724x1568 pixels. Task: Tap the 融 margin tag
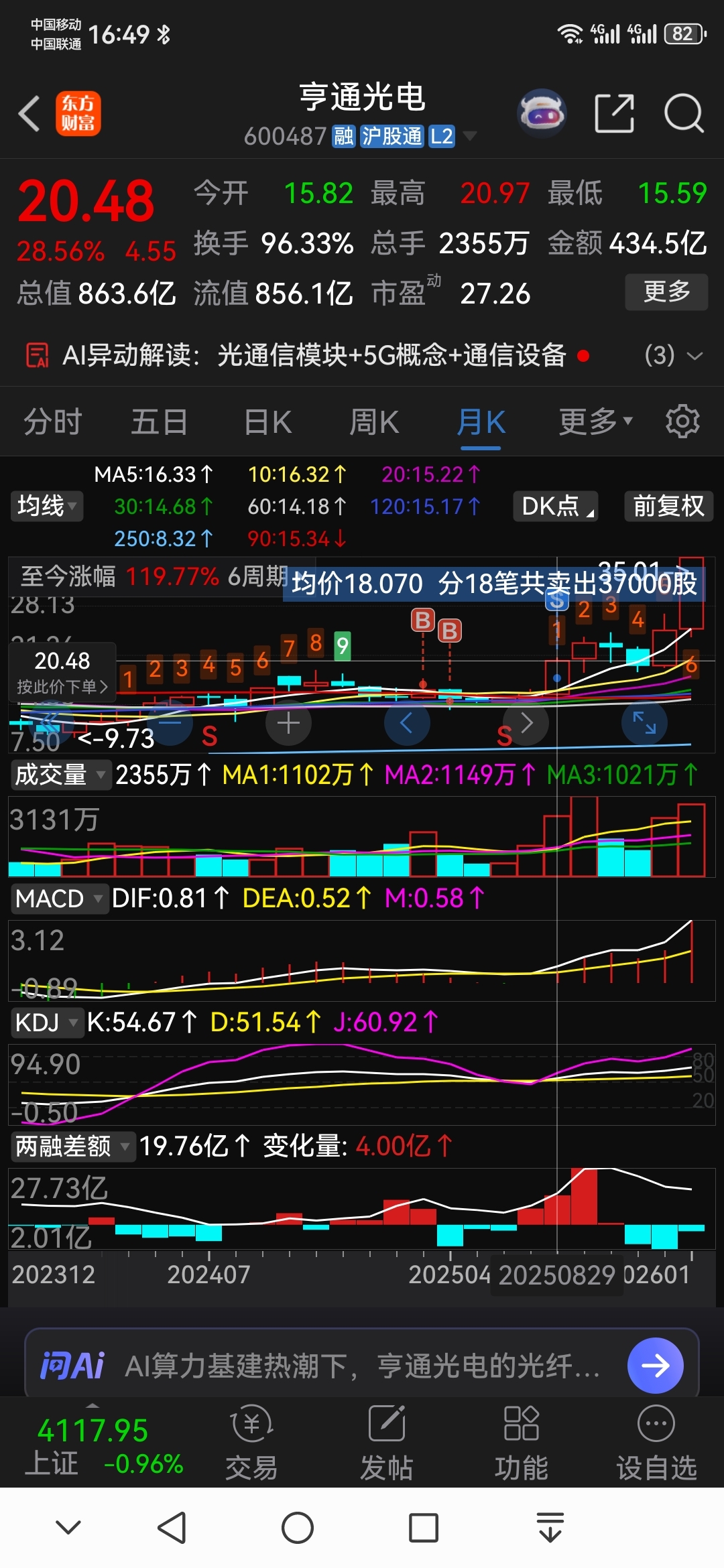(x=344, y=136)
